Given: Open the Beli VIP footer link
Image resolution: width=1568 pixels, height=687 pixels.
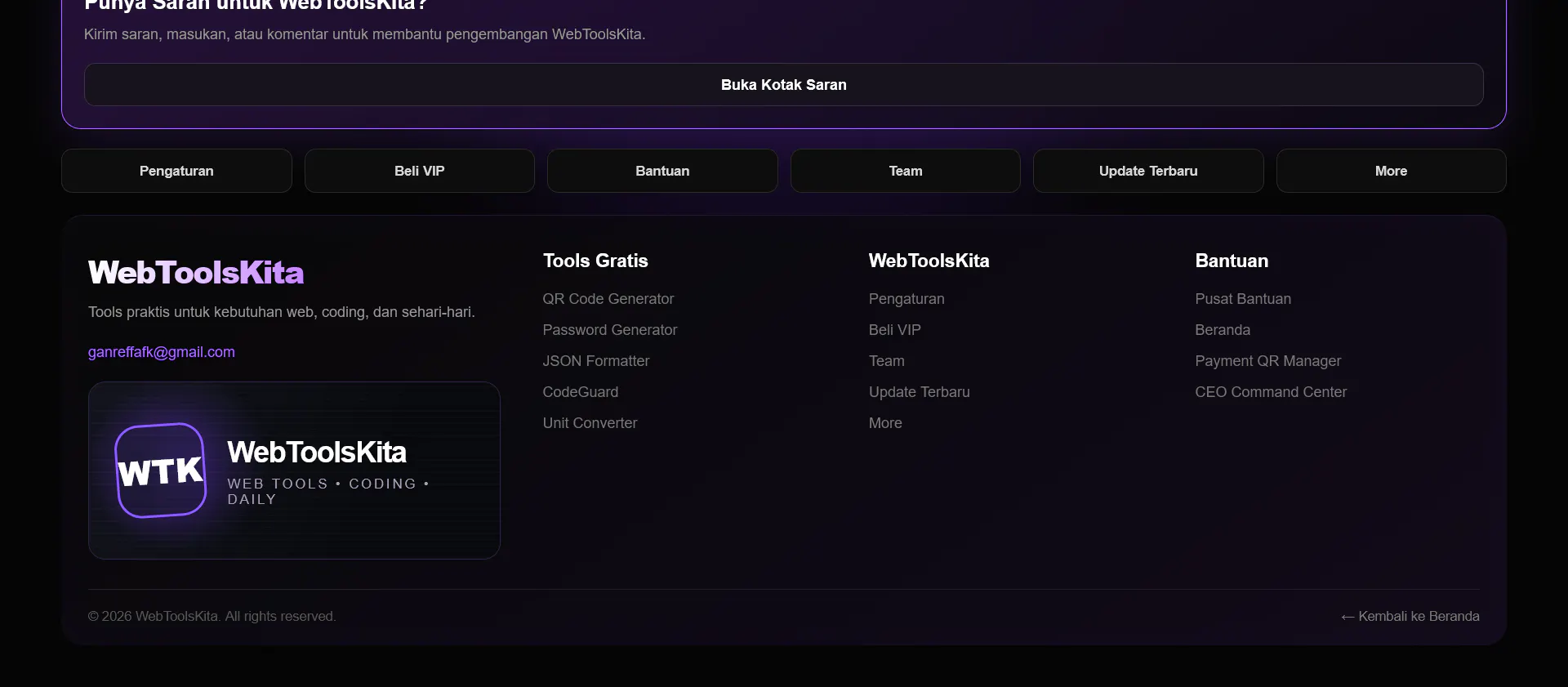Looking at the screenshot, I should coord(895,330).
